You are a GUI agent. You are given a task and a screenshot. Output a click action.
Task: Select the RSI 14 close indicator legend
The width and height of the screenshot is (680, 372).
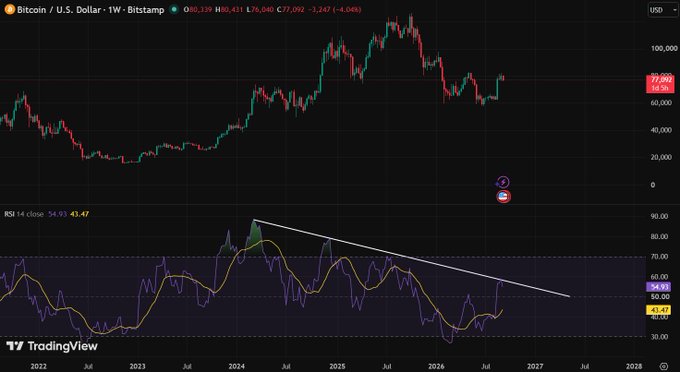tap(24, 214)
